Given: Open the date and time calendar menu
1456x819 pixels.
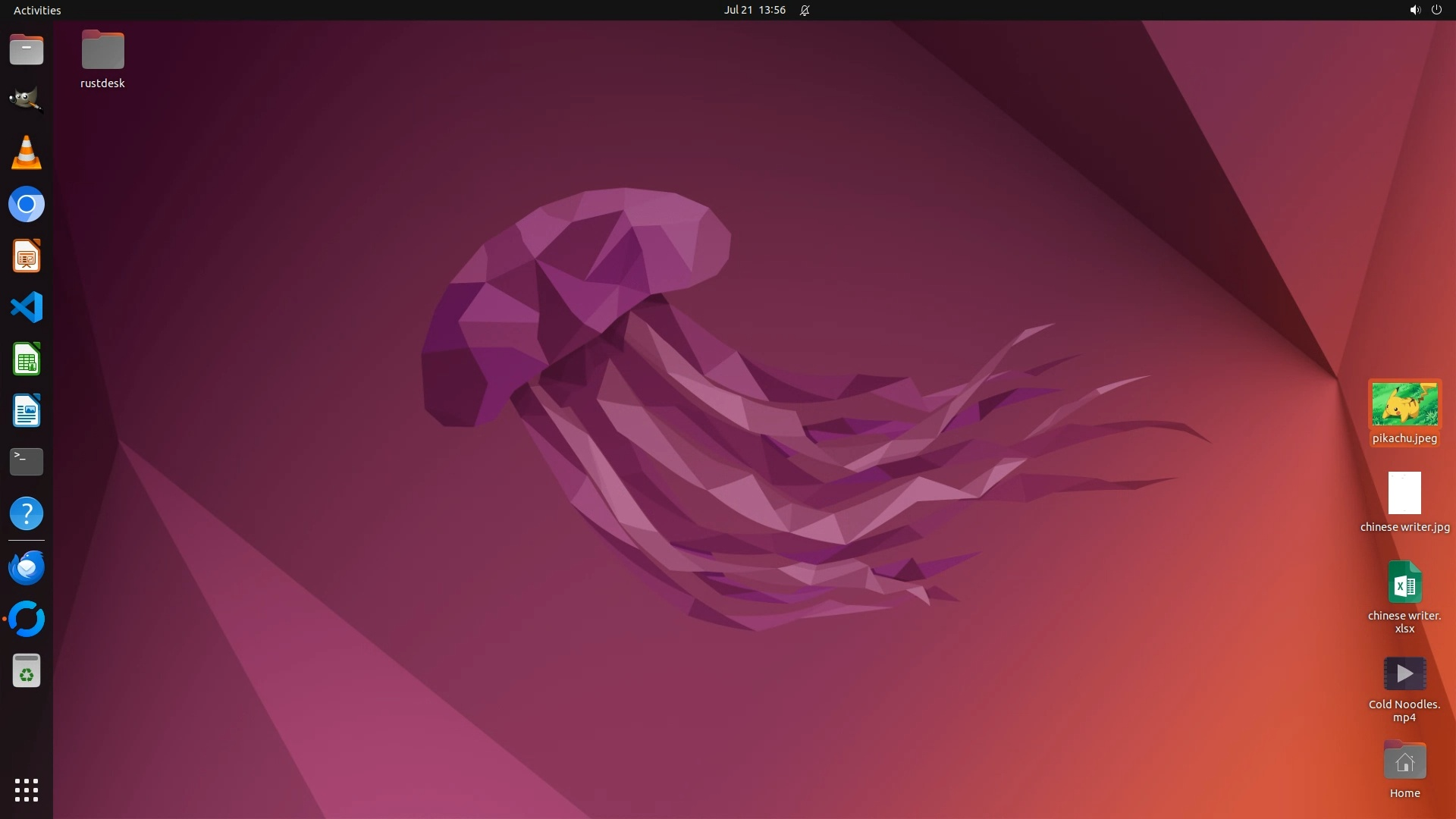Looking at the screenshot, I should tap(754, 10).
